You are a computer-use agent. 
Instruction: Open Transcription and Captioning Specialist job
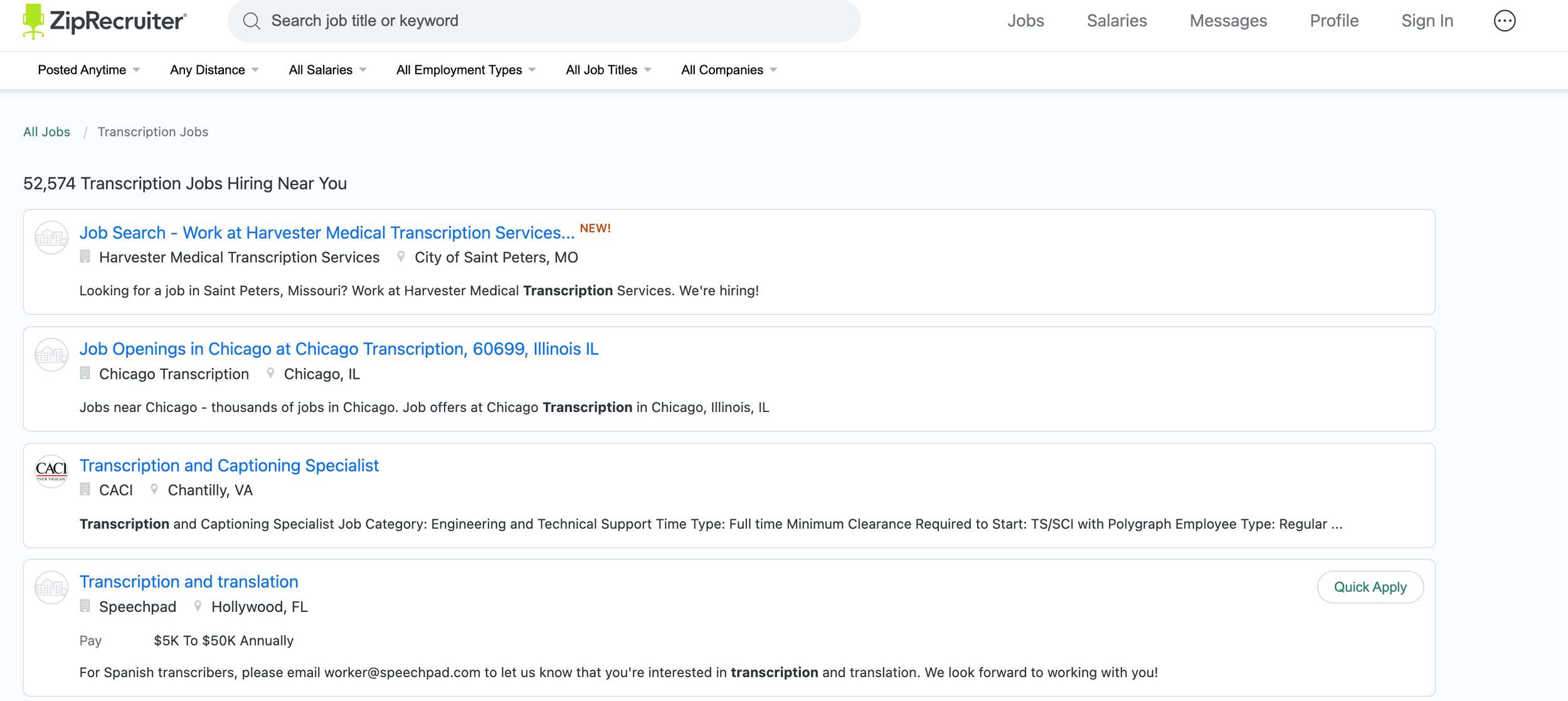tap(229, 465)
